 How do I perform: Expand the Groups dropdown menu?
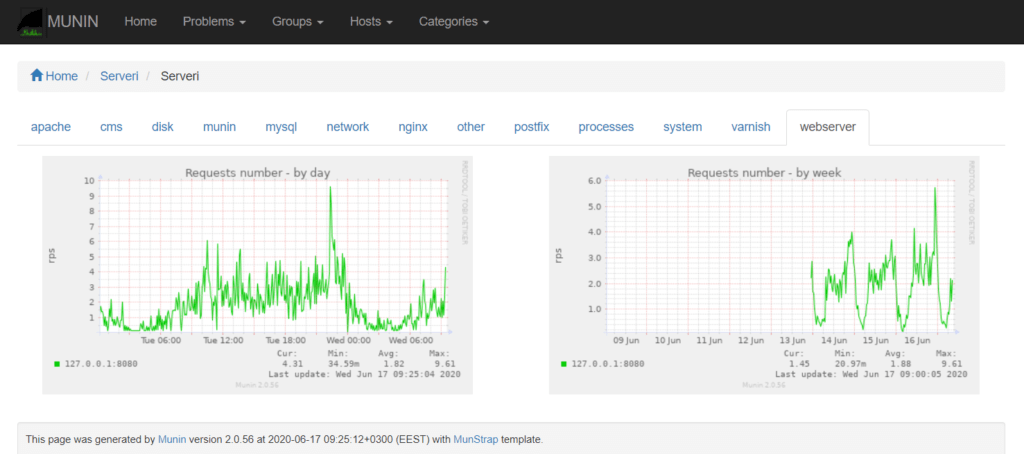(297, 21)
